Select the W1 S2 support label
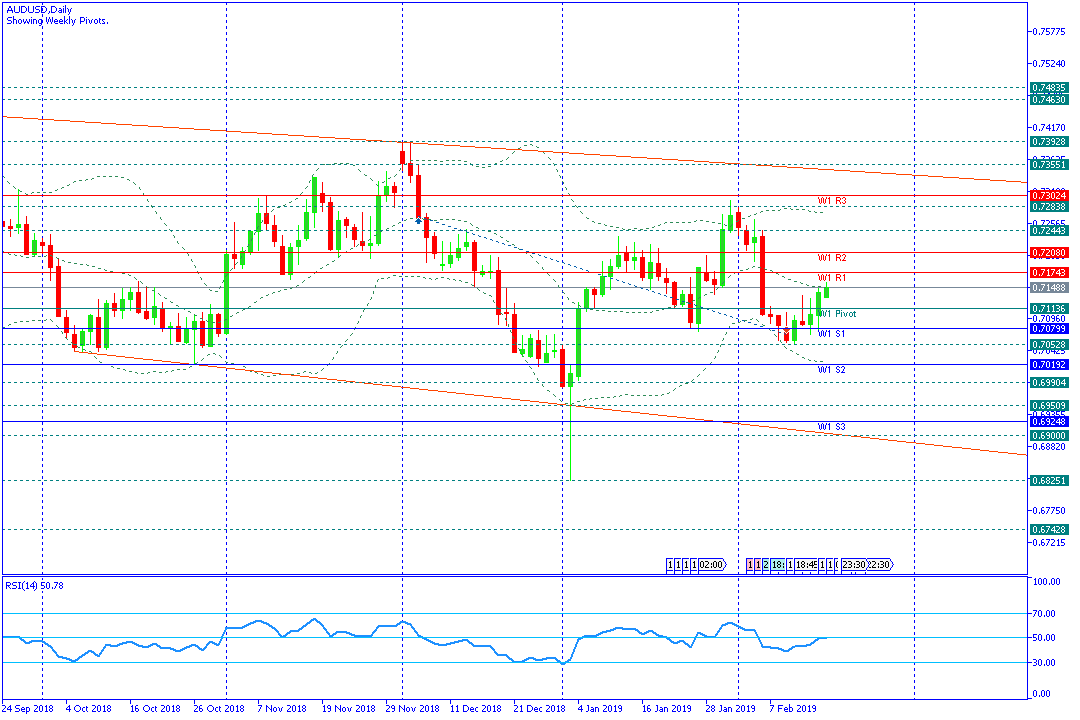 832,370
